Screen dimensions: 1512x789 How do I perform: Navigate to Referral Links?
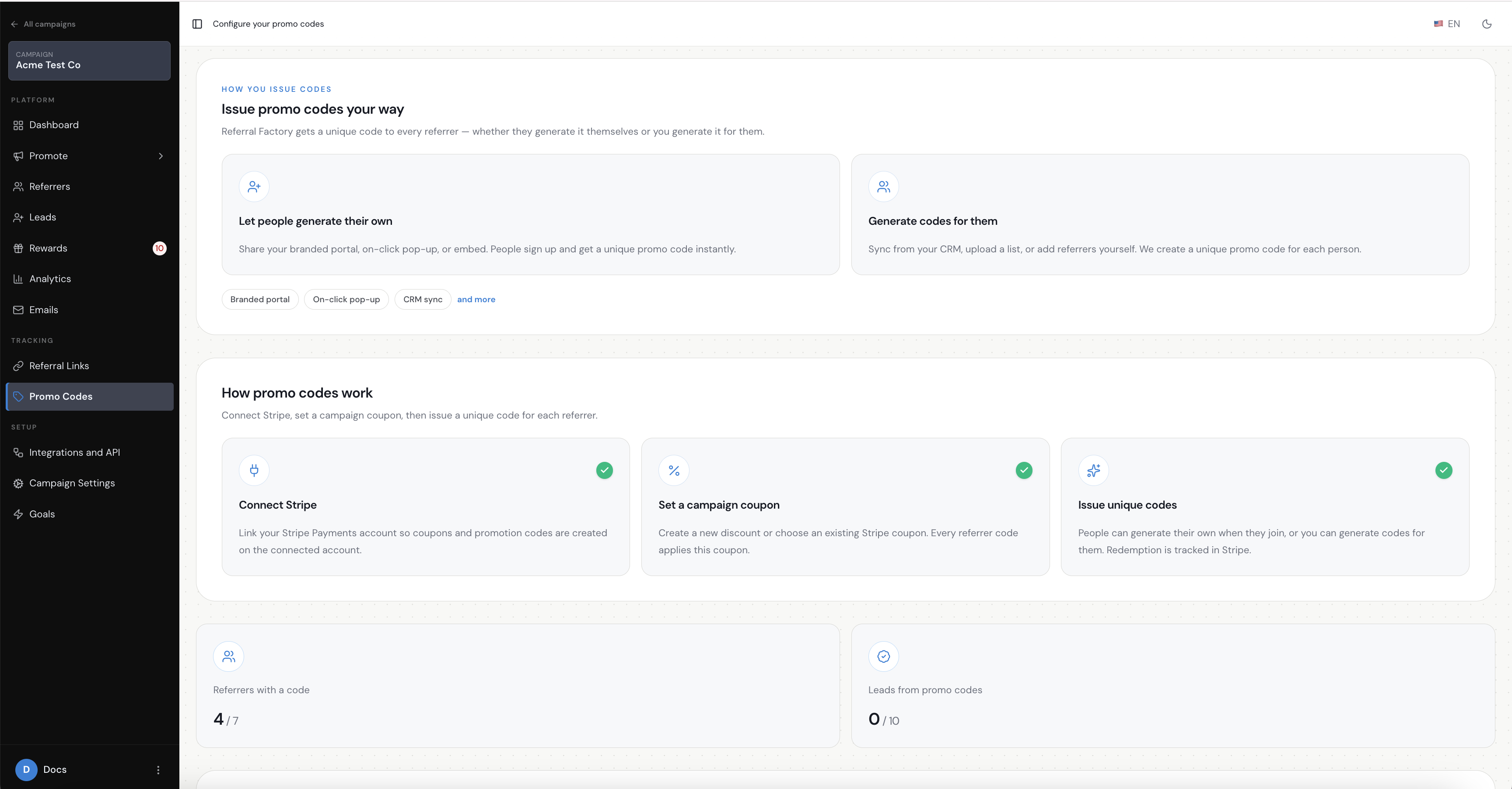tap(89, 366)
